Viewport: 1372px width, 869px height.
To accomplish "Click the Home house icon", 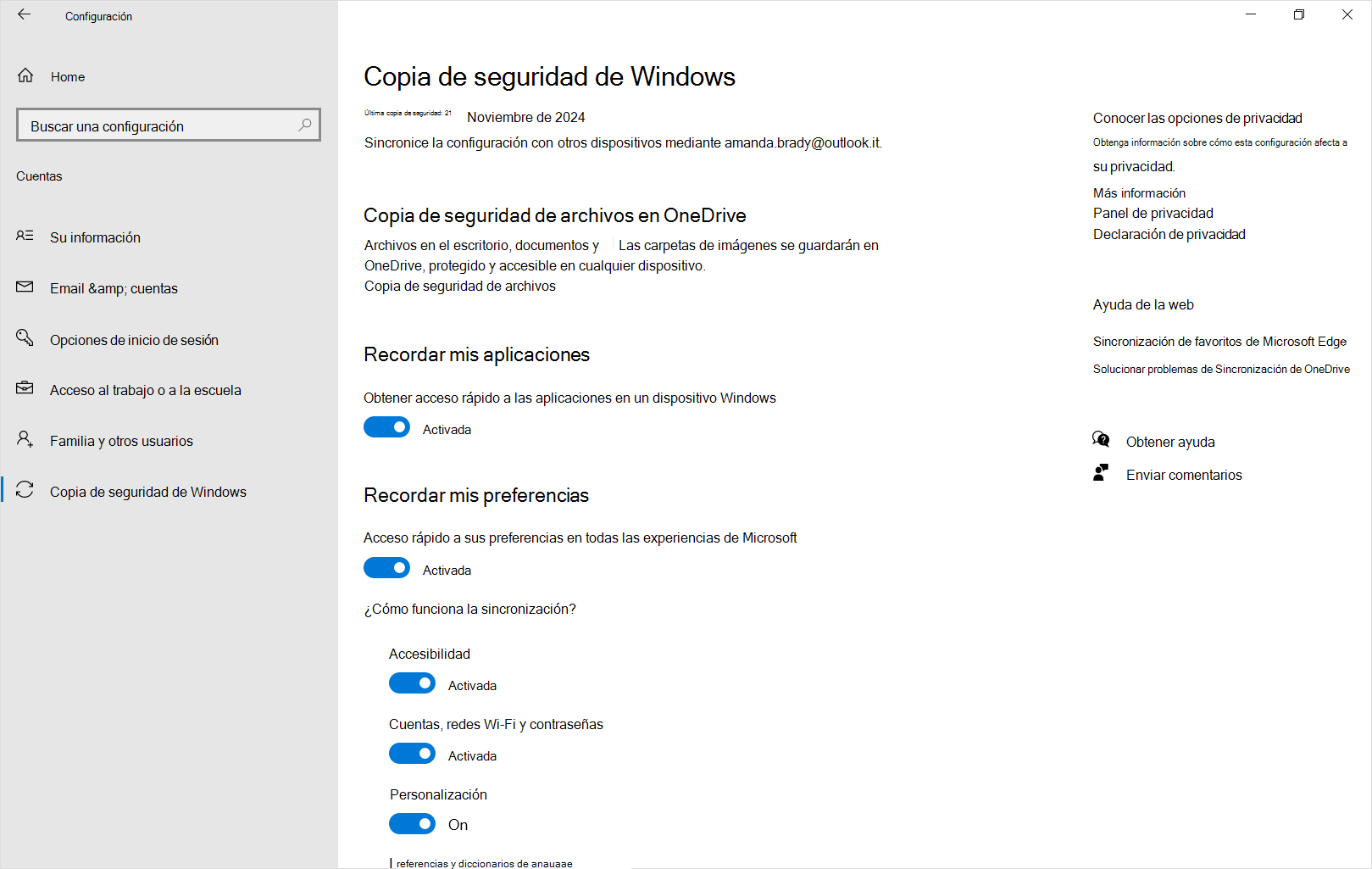I will [x=25, y=75].
